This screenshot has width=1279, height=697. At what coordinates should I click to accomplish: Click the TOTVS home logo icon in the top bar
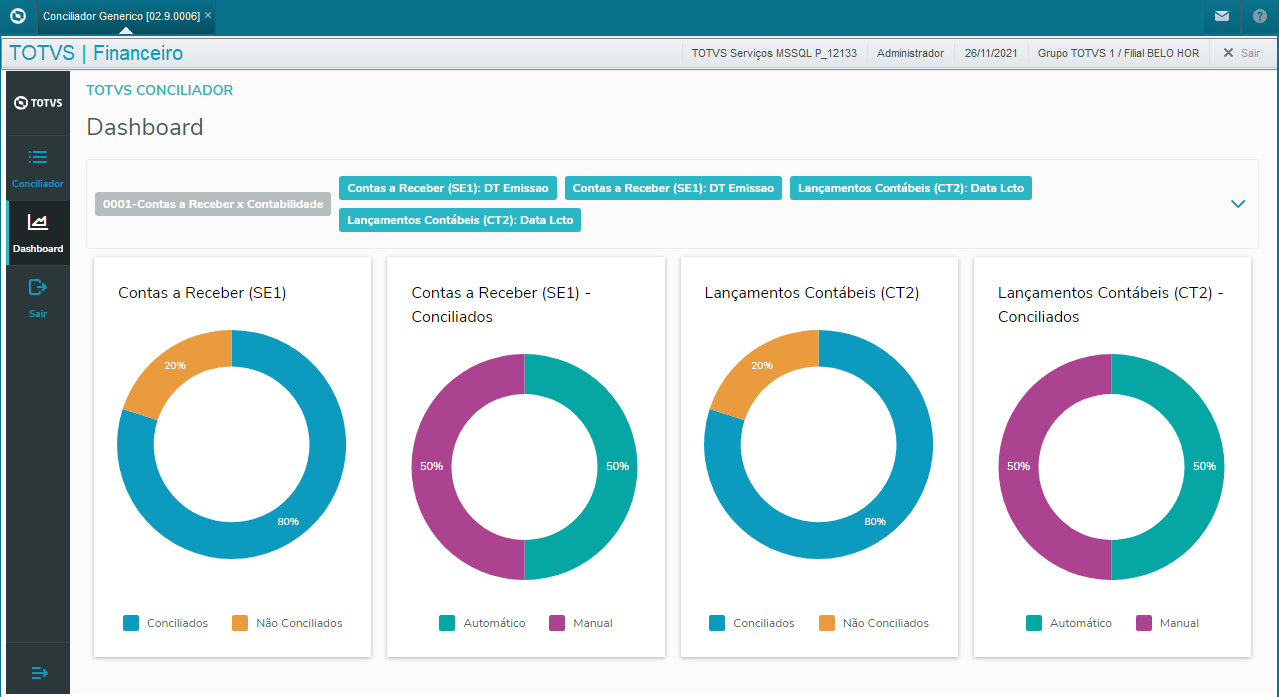pos(17,16)
